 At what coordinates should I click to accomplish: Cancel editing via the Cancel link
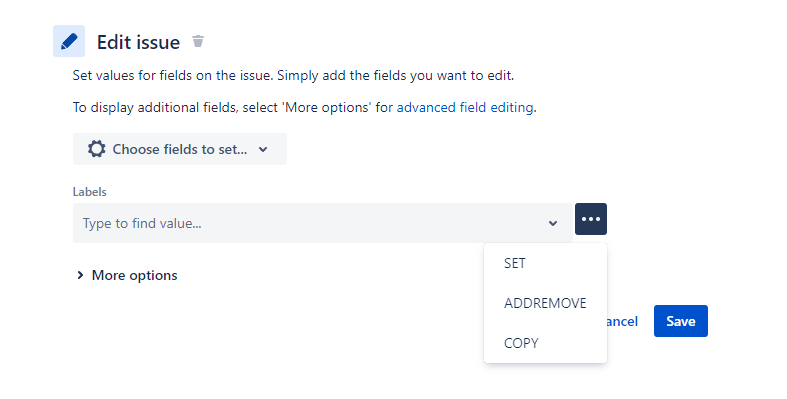tap(622, 321)
